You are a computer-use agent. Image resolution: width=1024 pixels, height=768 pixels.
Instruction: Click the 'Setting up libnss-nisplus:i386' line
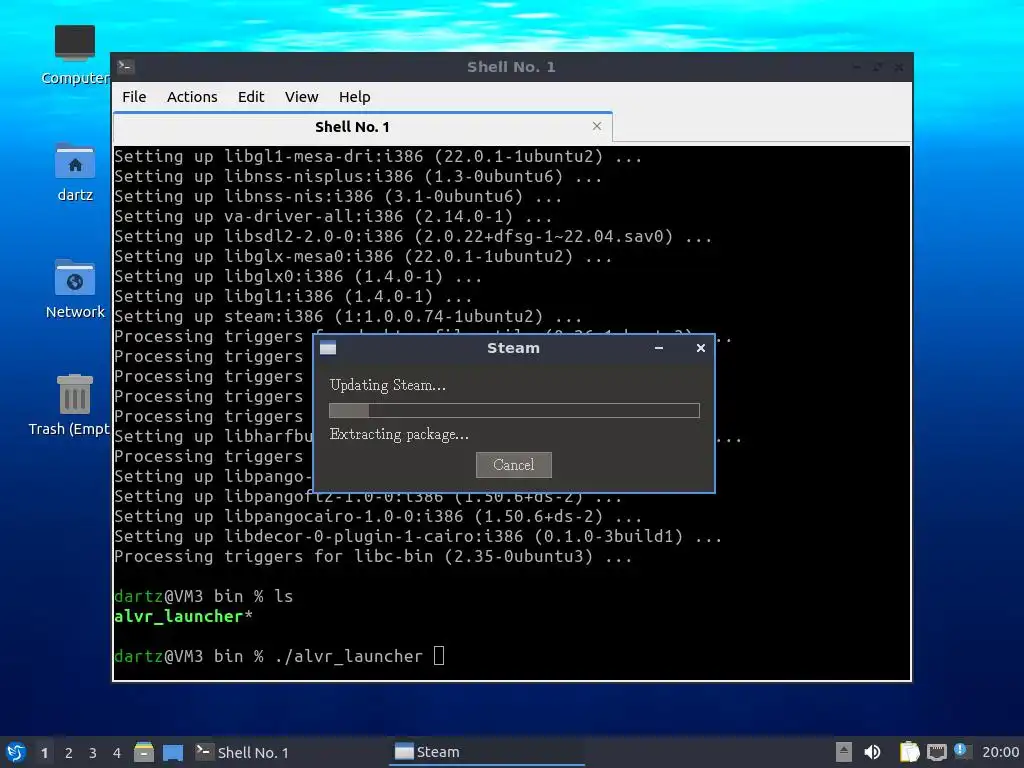coord(358,176)
